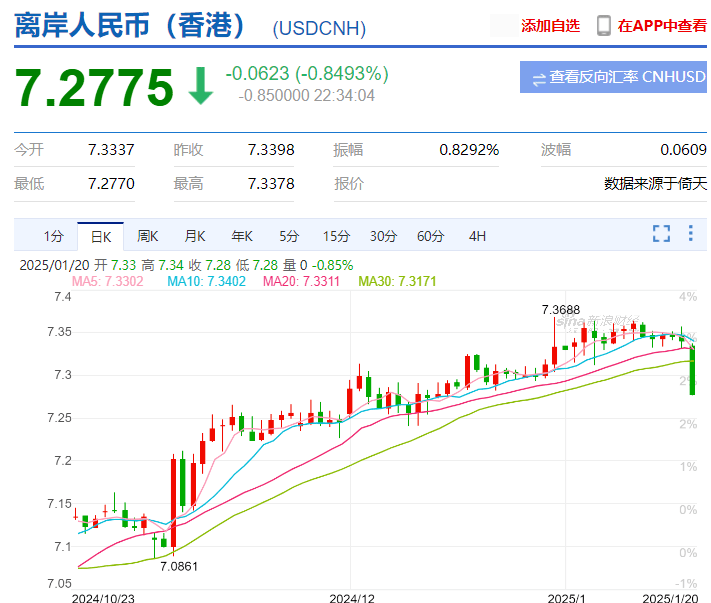Click the 2024/12 date axis label
Screen dimensions: 711x603
[x=352, y=598]
